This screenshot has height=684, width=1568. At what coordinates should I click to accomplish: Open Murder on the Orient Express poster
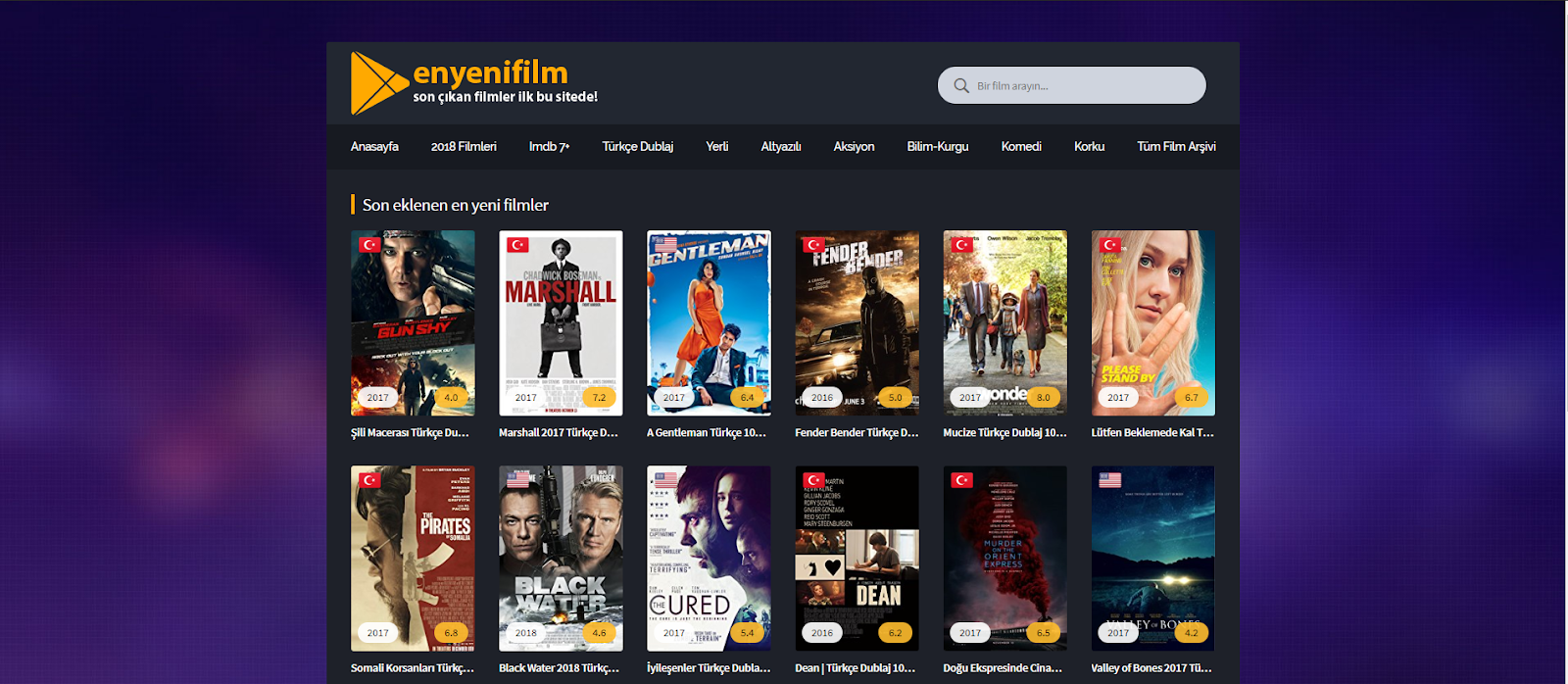click(x=1004, y=559)
